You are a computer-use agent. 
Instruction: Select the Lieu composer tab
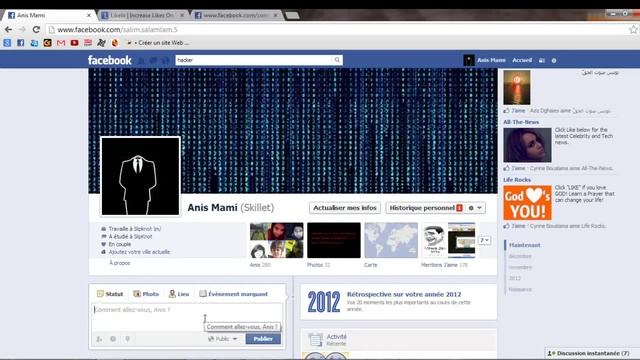[x=179, y=294]
